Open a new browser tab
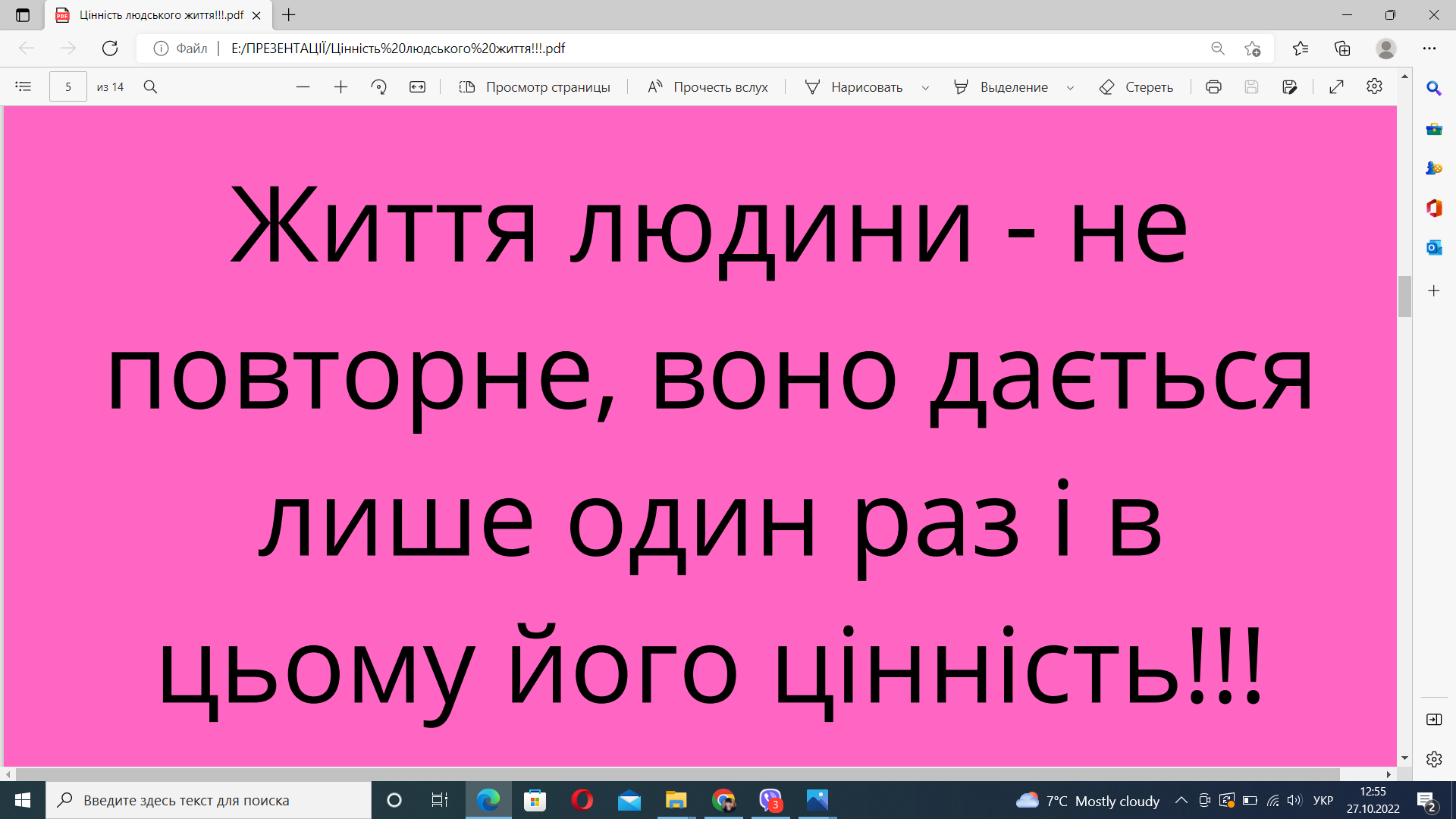 tap(289, 14)
